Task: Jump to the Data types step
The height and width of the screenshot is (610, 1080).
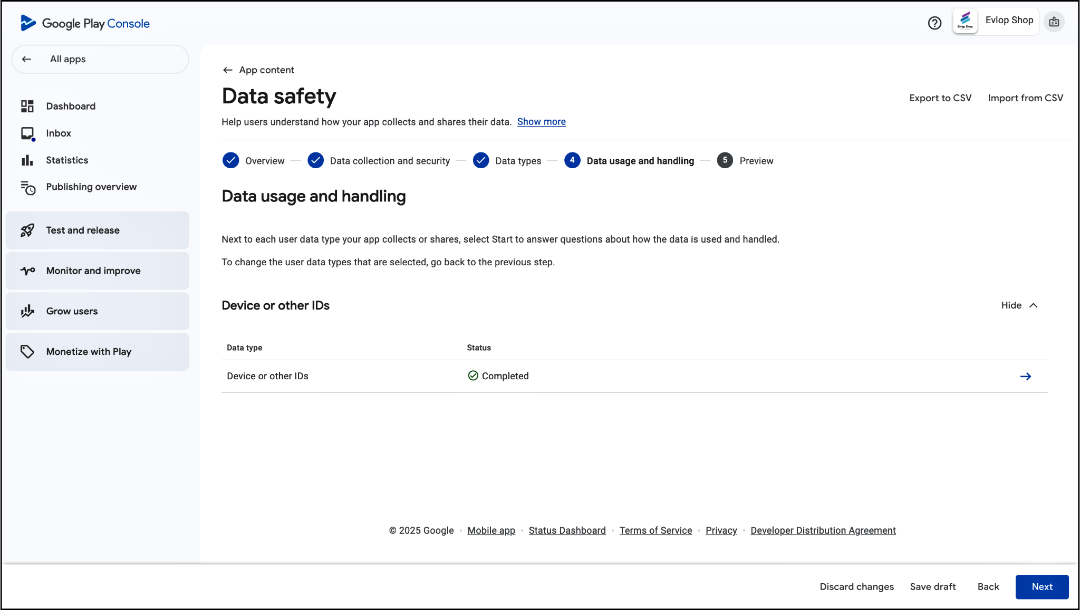Action: pos(517,161)
